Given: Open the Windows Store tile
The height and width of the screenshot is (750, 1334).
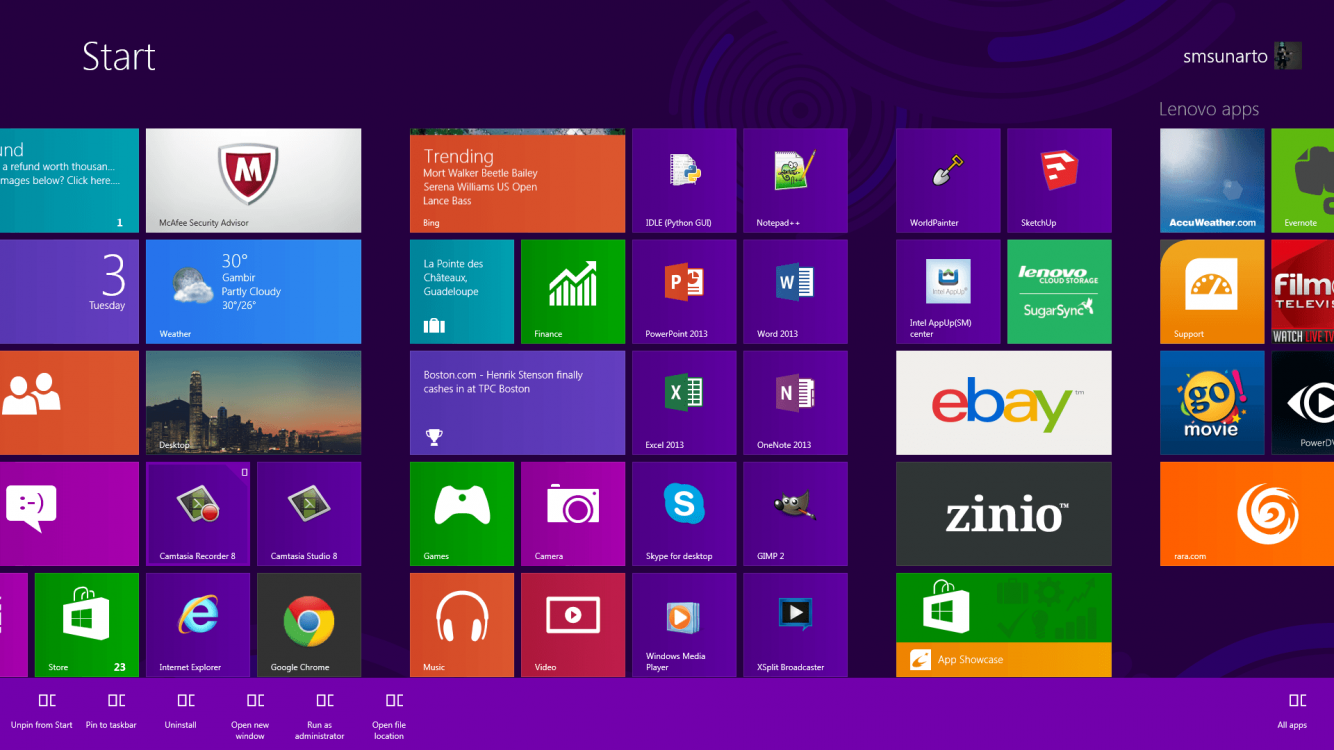Looking at the screenshot, I should [x=87, y=625].
